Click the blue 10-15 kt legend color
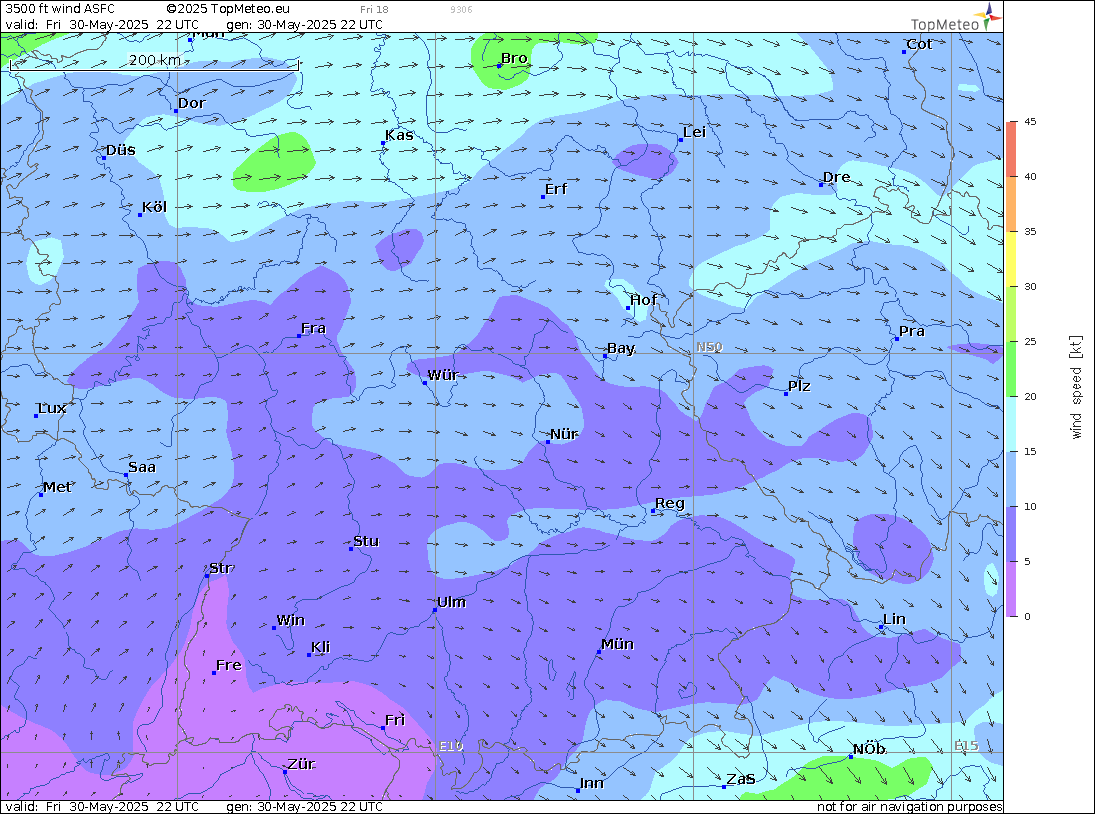The image size is (1095, 814). point(1012,479)
